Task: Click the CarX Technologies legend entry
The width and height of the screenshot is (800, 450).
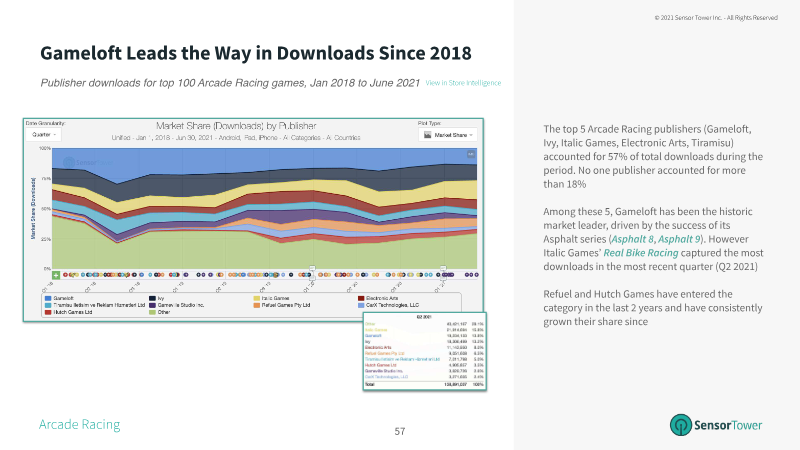Action: pos(388,305)
